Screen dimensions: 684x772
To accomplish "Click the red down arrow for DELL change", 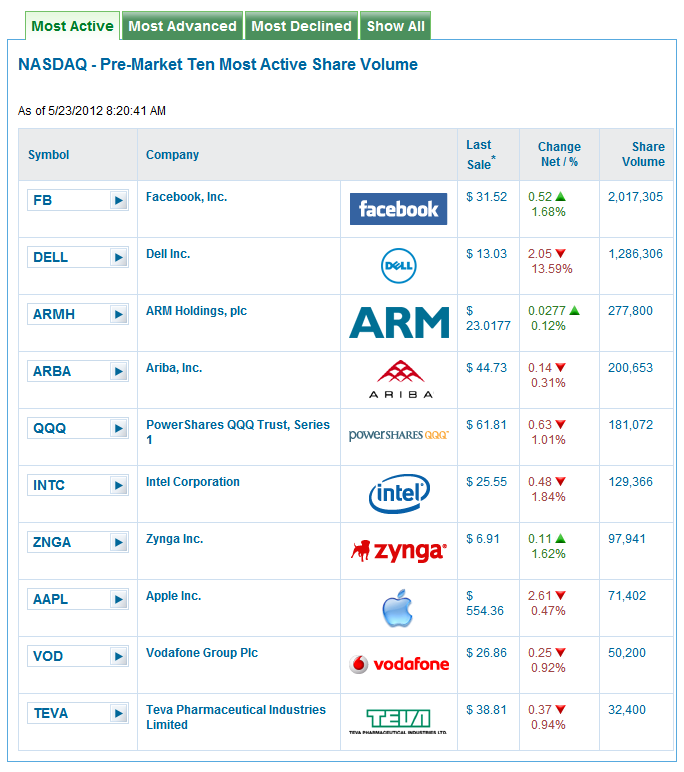I will 560,254.
